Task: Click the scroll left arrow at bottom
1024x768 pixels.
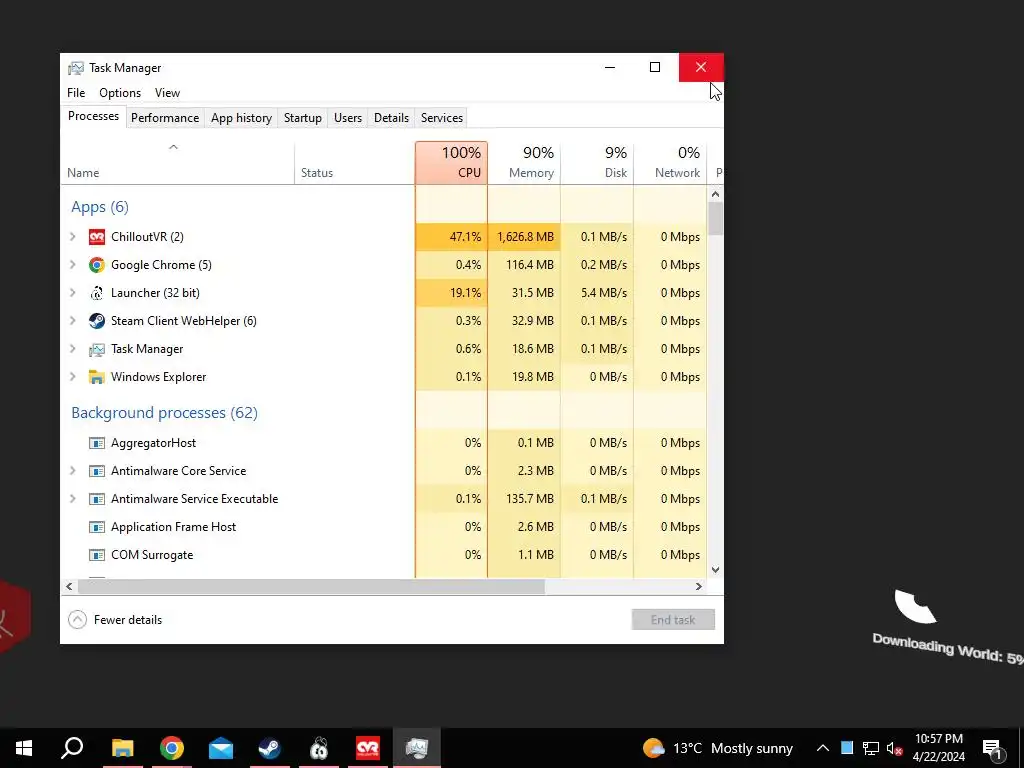Action: pyautogui.click(x=69, y=586)
